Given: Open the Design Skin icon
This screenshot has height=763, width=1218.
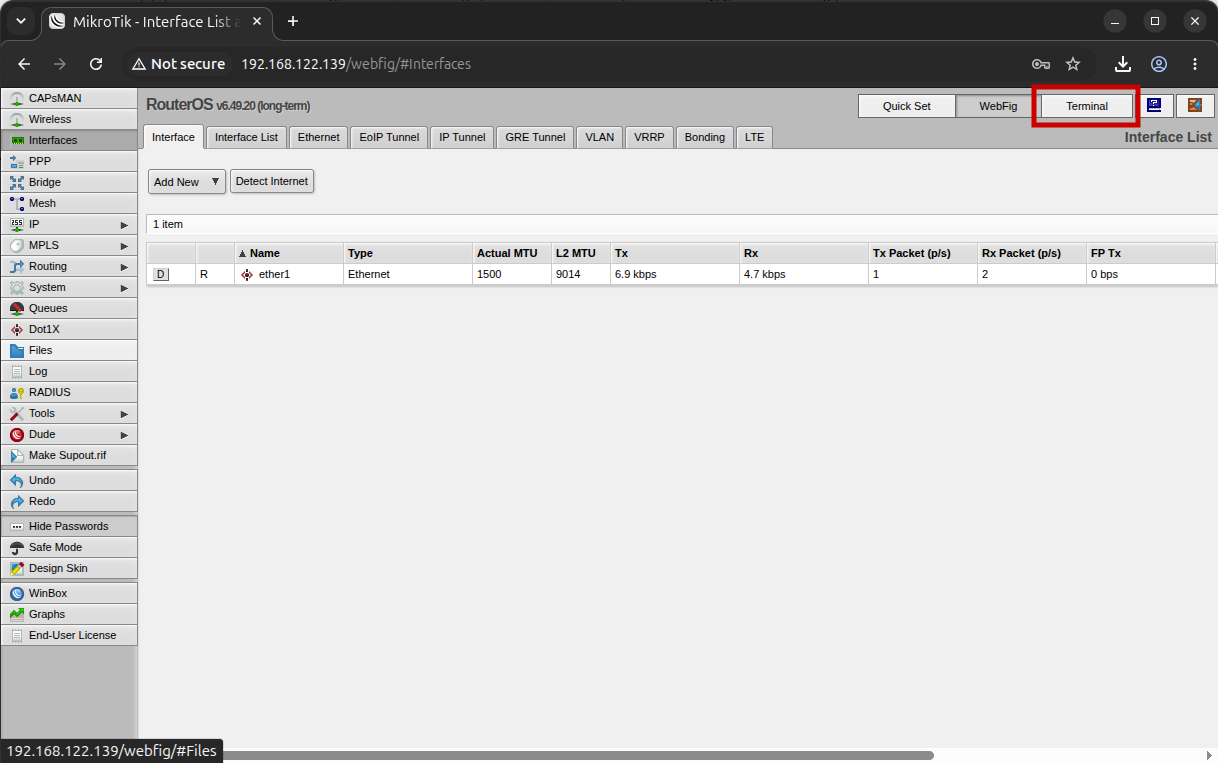Looking at the screenshot, I should click(x=17, y=568).
